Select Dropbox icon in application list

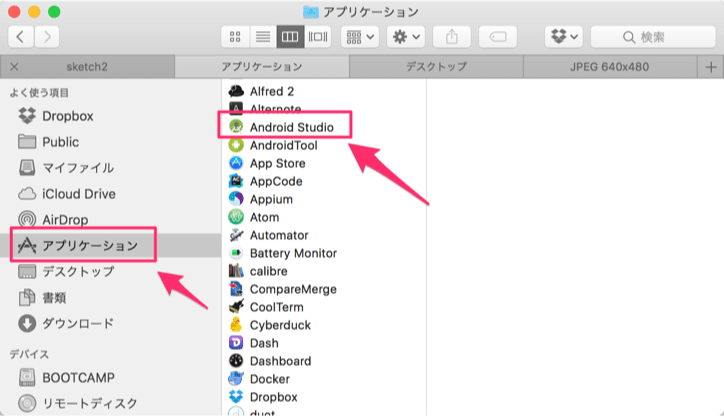(x=236, y=397)
